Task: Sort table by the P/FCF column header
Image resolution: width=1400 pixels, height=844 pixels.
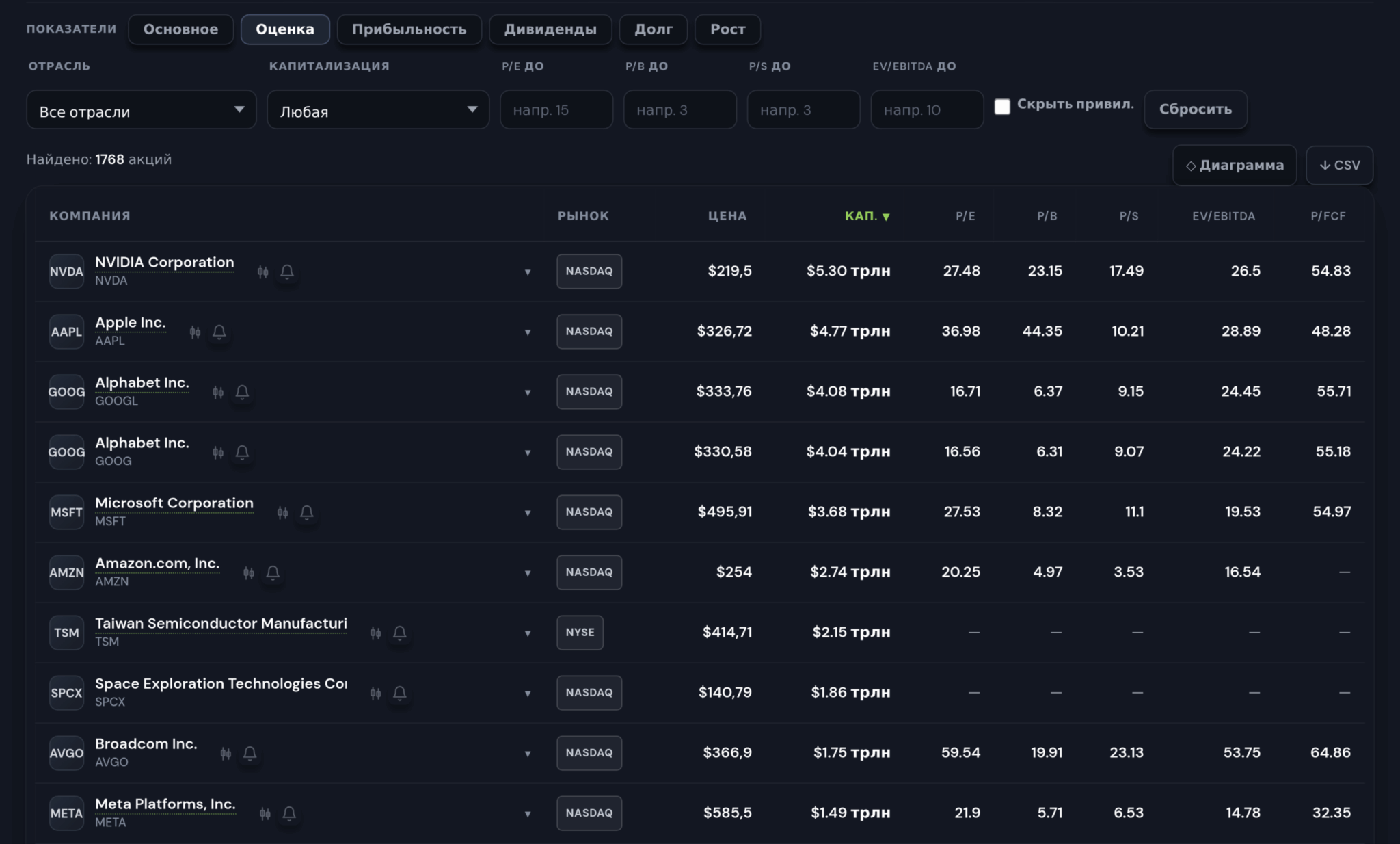Action: (x=1328, y=216)
